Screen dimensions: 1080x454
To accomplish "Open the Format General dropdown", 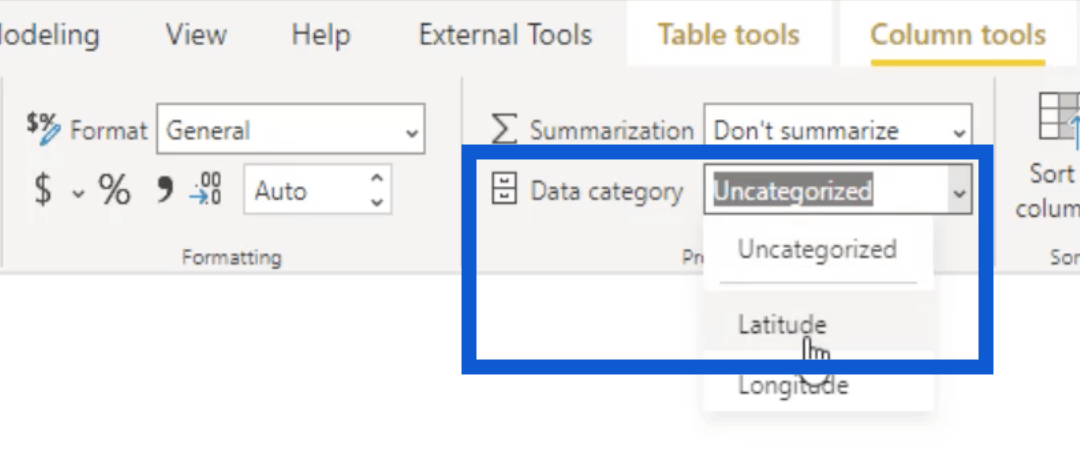I will 291,129.
